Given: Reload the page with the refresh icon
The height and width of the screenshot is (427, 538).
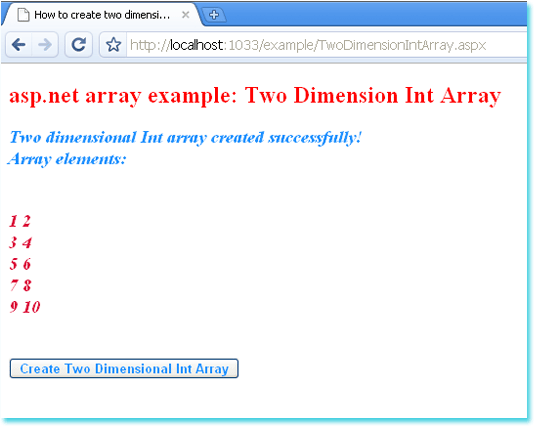Looking at the screenshot, I should (79, 45).
